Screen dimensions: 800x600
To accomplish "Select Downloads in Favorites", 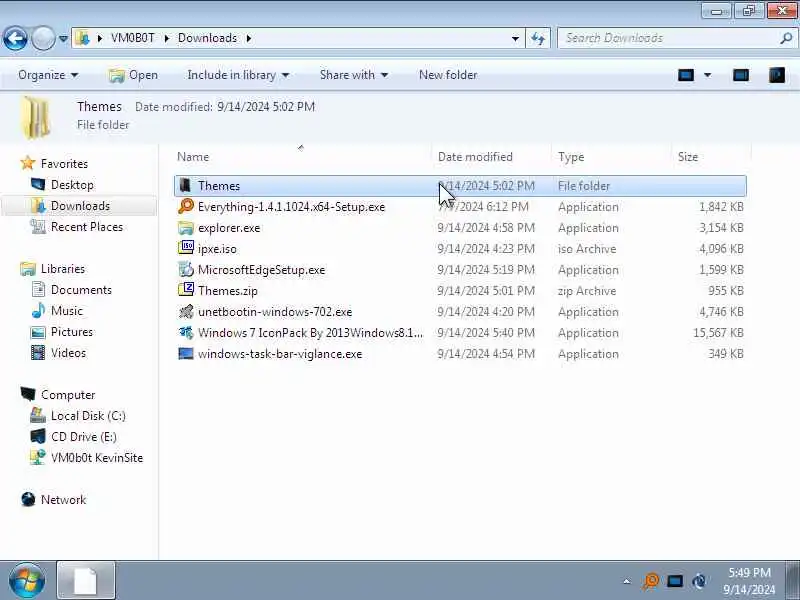I will (80, 206).
